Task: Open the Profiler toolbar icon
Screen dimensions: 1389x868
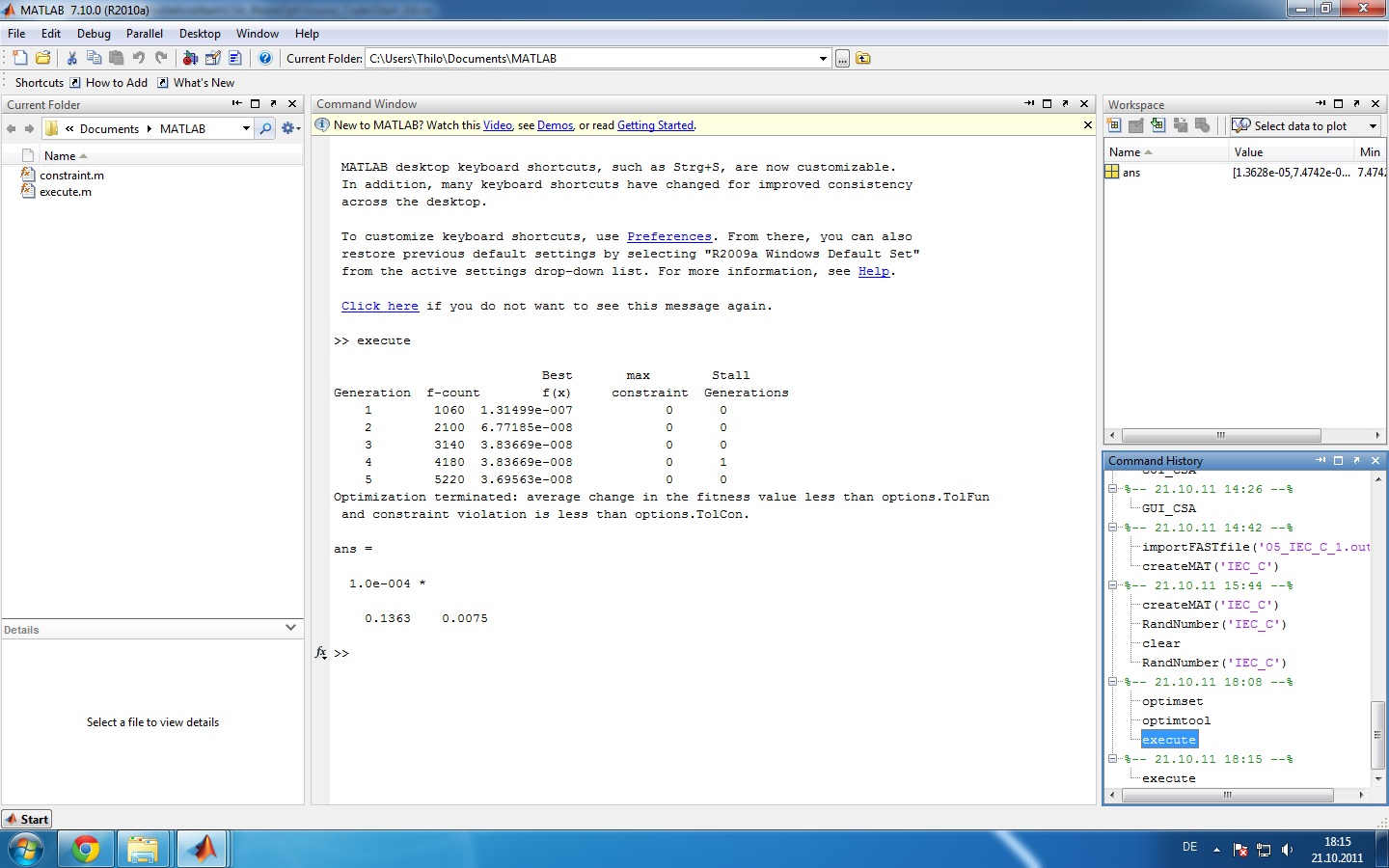Action: click(x=234, y=58)
